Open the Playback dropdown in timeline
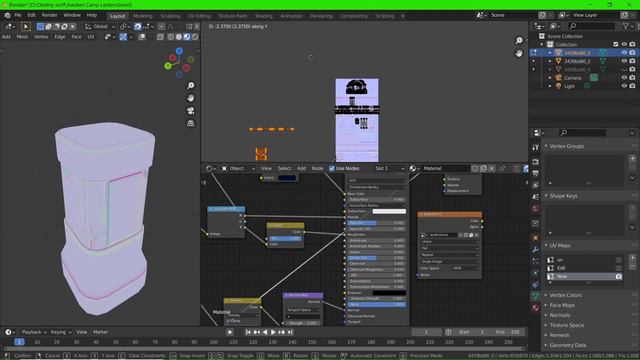 [34, 332]
